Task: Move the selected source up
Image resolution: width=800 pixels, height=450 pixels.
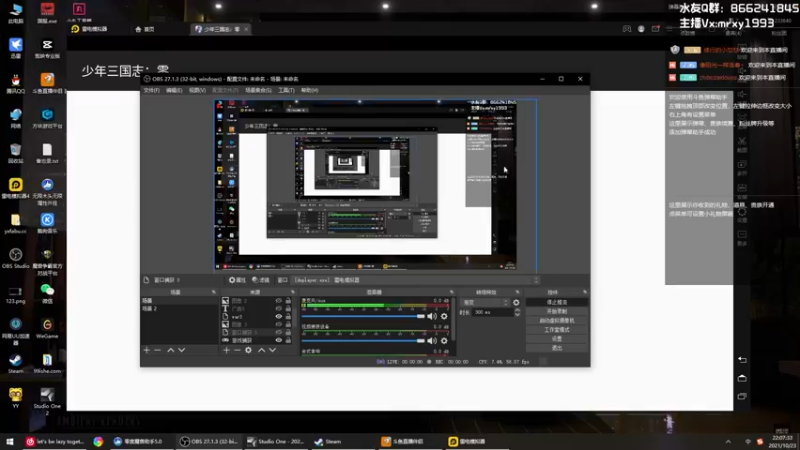Action: (x=261, y=350)
